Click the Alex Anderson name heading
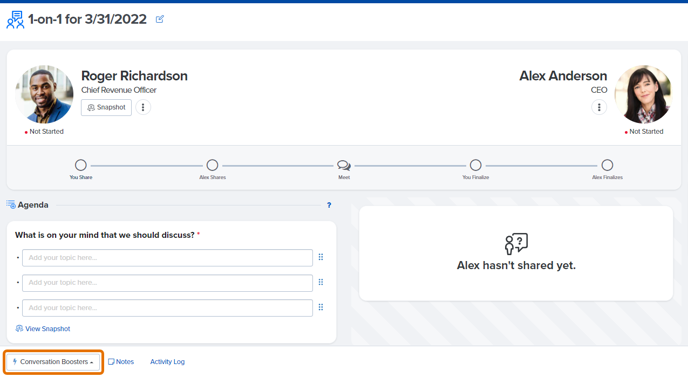Viewport: 688px width, 377px height. (x=563, y=76)
